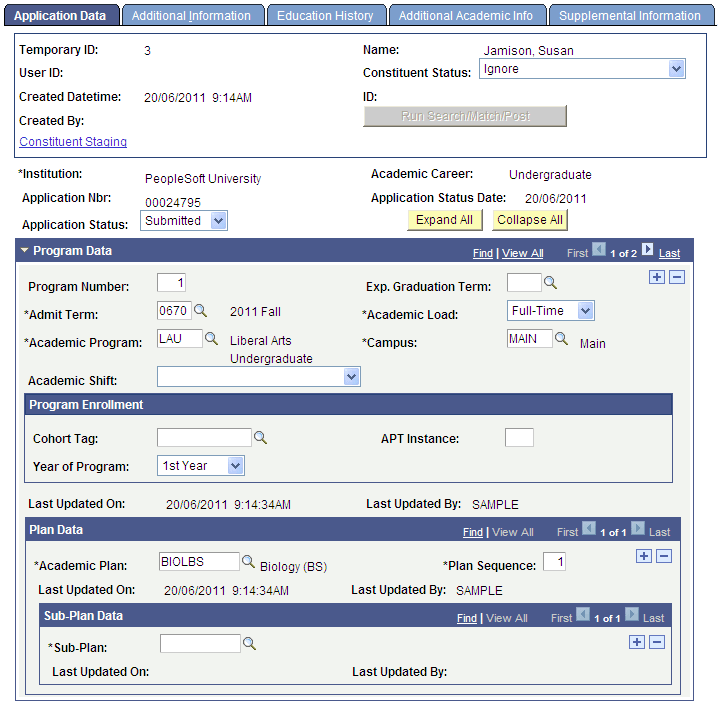Switch to Education History tab
Screen dimensions: 718x704
325,16
